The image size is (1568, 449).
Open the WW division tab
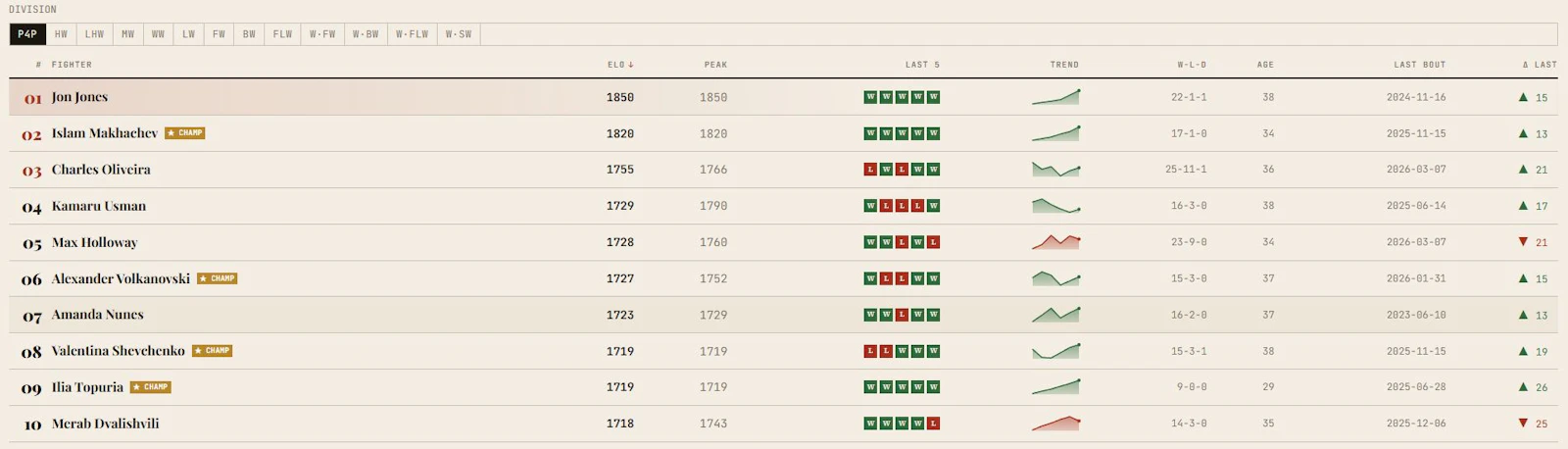(x=158, y=34)
